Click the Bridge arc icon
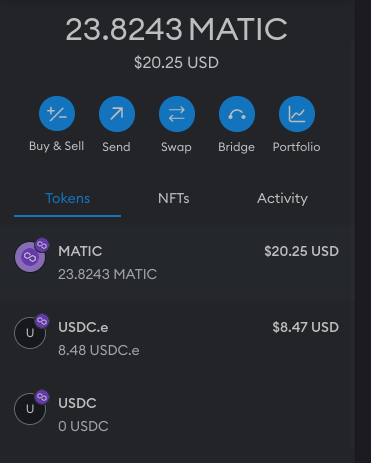Viewport: 371px width, 463px height. click(237, 114)
